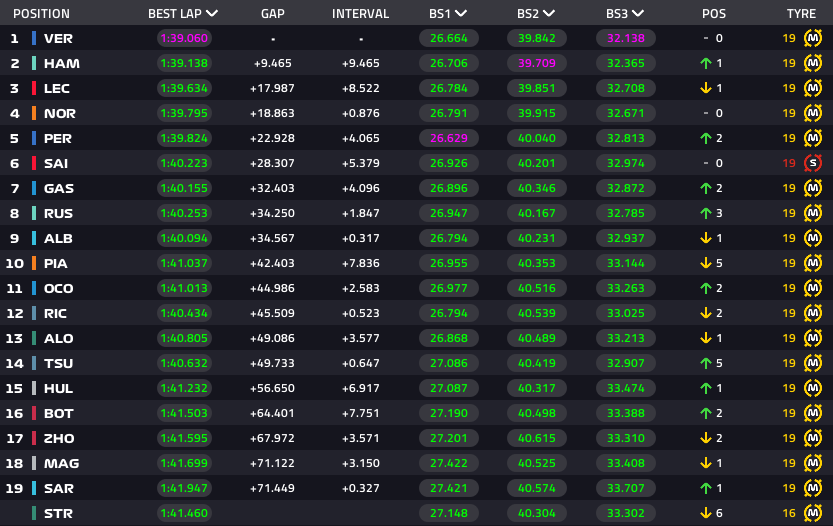Screen dimensions: 833x526
Task: Click the yellow down arrow for PIA
Action: (706, 263)
